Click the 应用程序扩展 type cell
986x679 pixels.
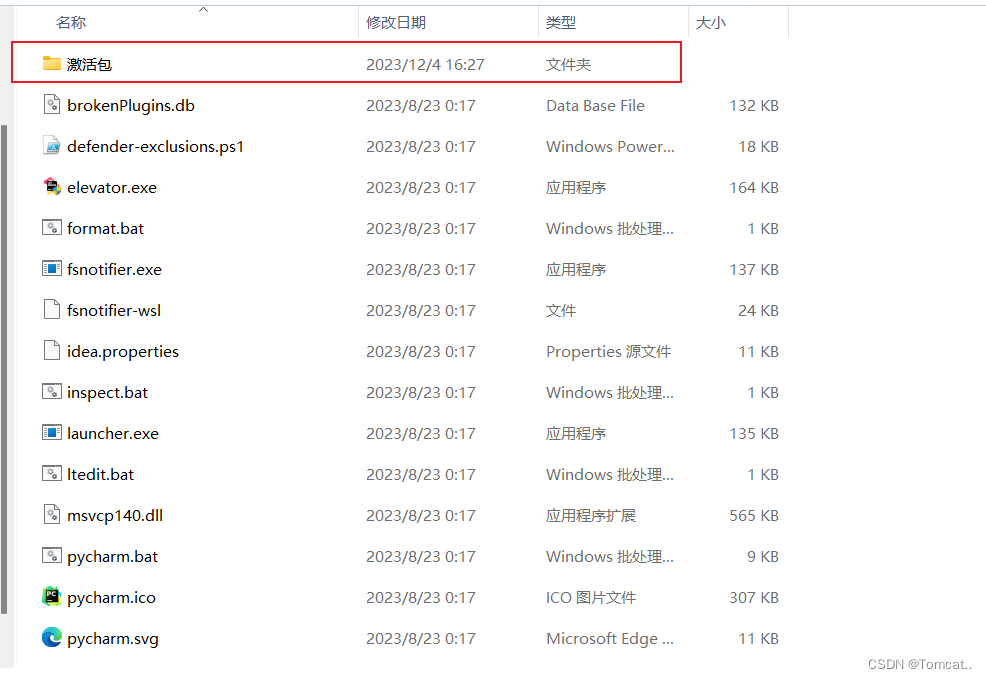pos(591,516)
